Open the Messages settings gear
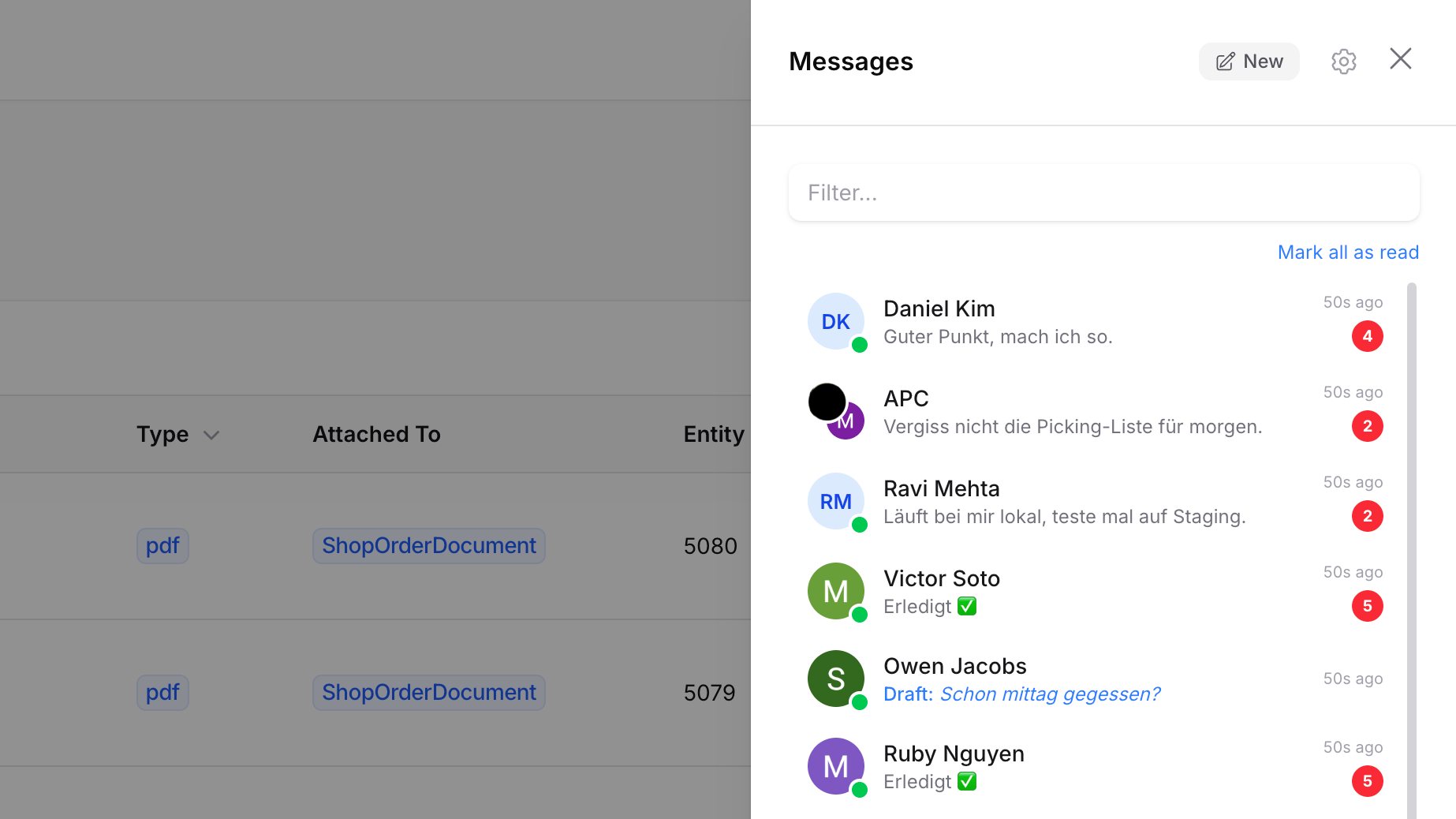 click(x=1343, y=61)
